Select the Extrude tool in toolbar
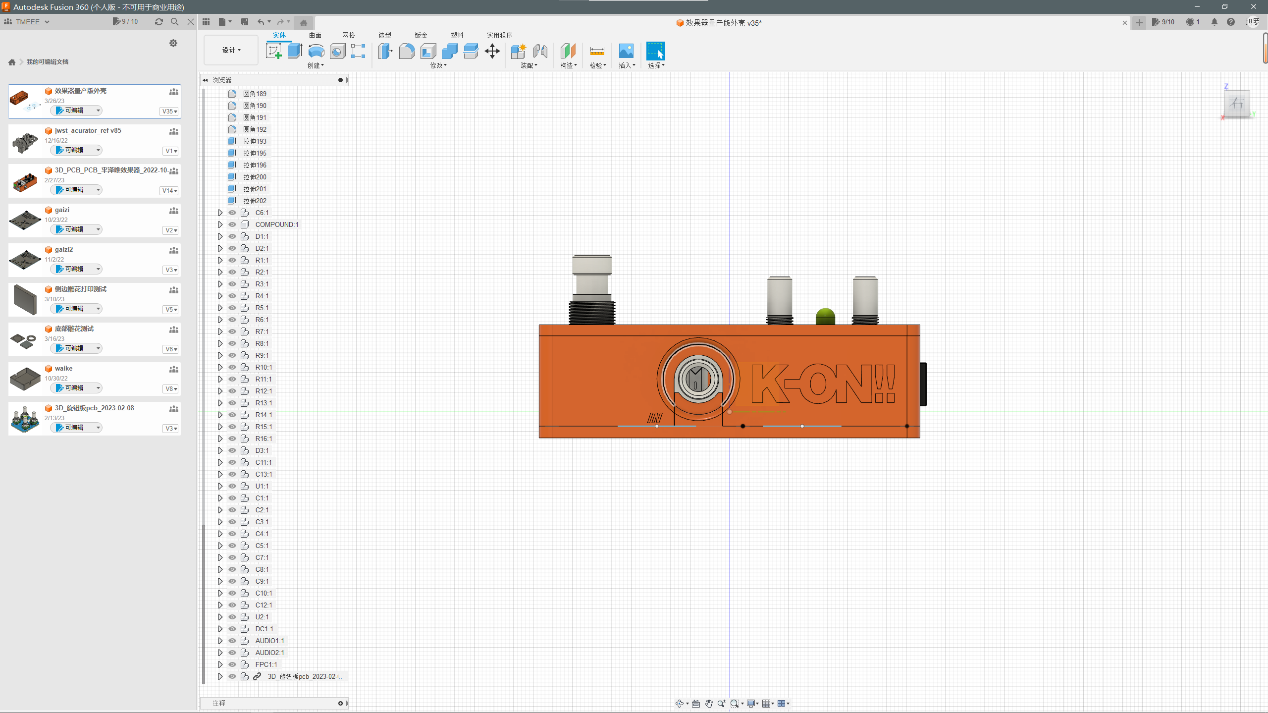This screenshot has width=1268, height=713. 295,51
